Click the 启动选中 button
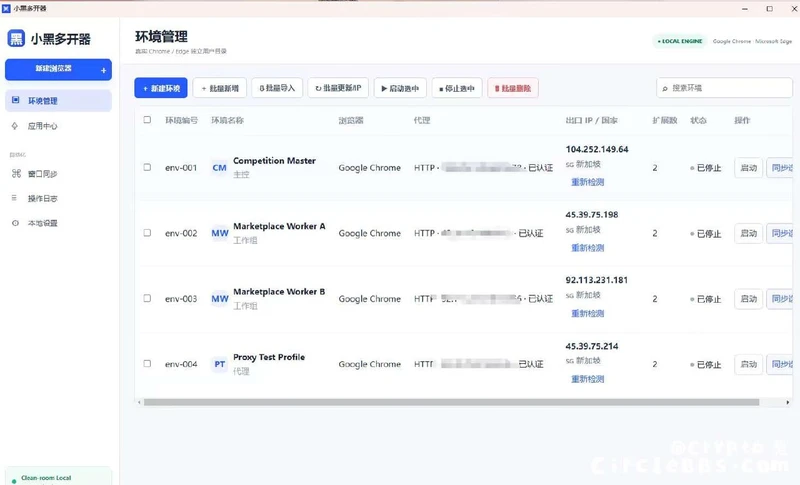800x485 pixels. coord(400,88)
